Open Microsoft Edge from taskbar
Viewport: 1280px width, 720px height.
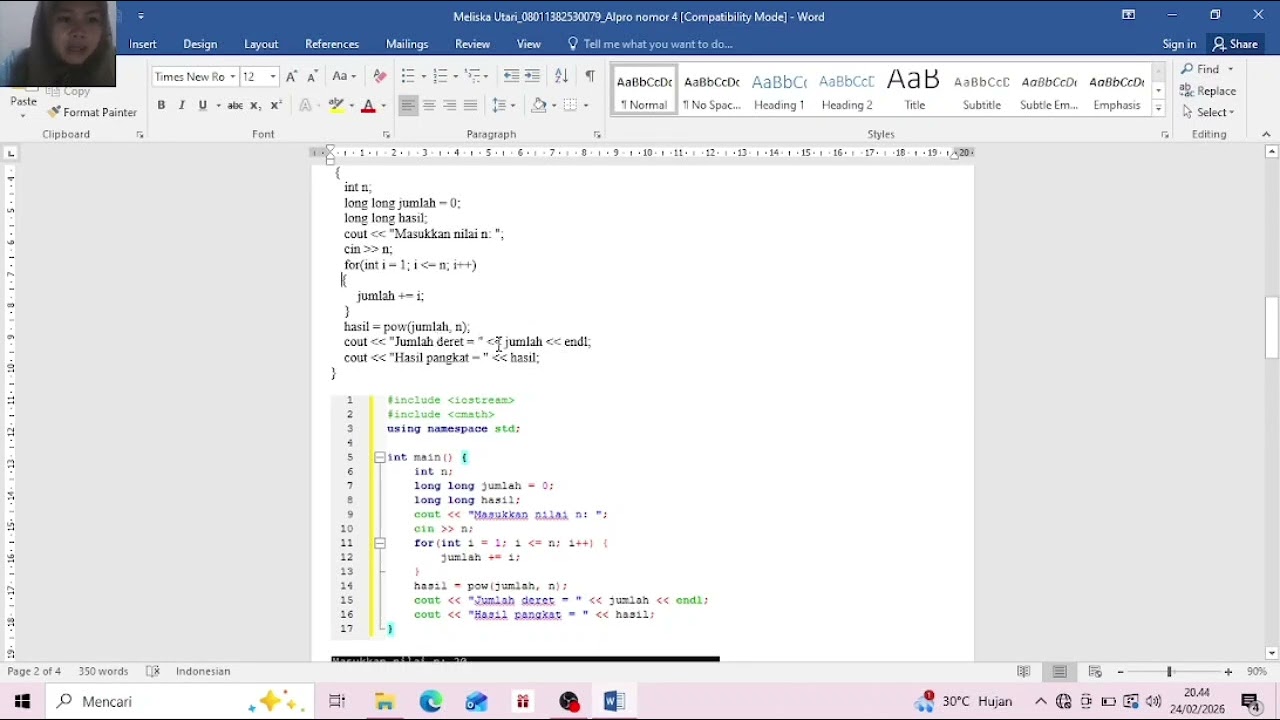[x=430, y=702]
